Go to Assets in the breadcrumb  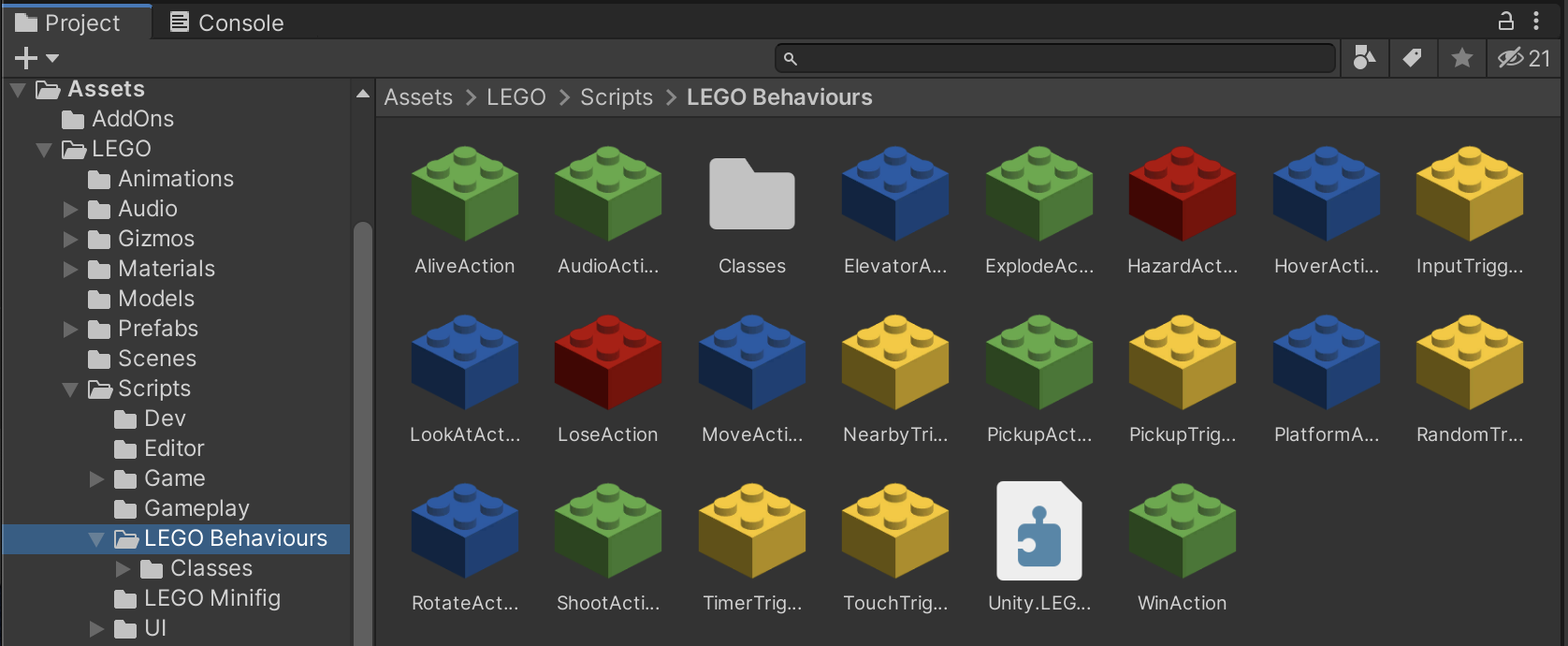pyautogui.click(x=418, y=97)
